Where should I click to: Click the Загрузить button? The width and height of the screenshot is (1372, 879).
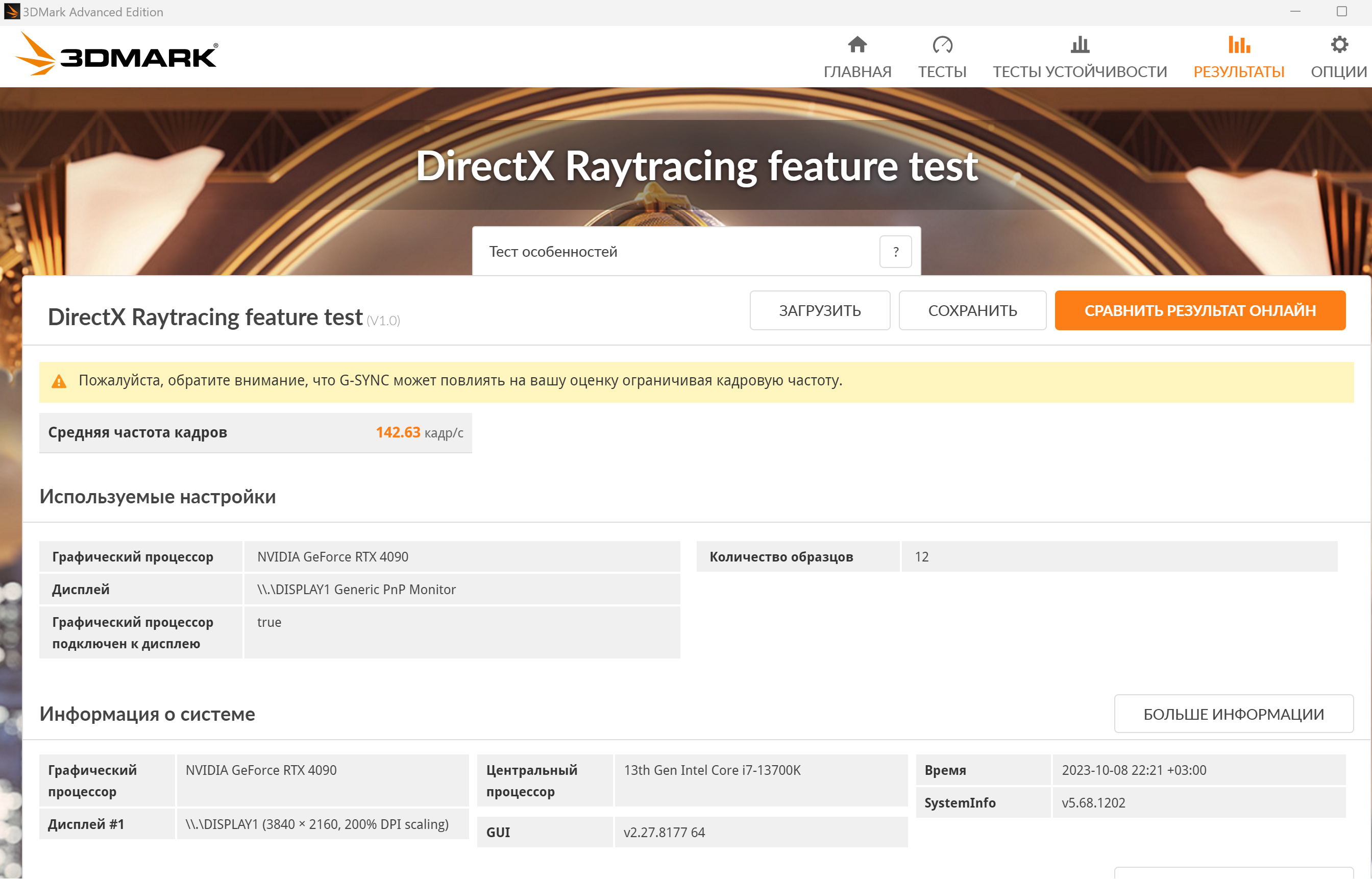820,310
